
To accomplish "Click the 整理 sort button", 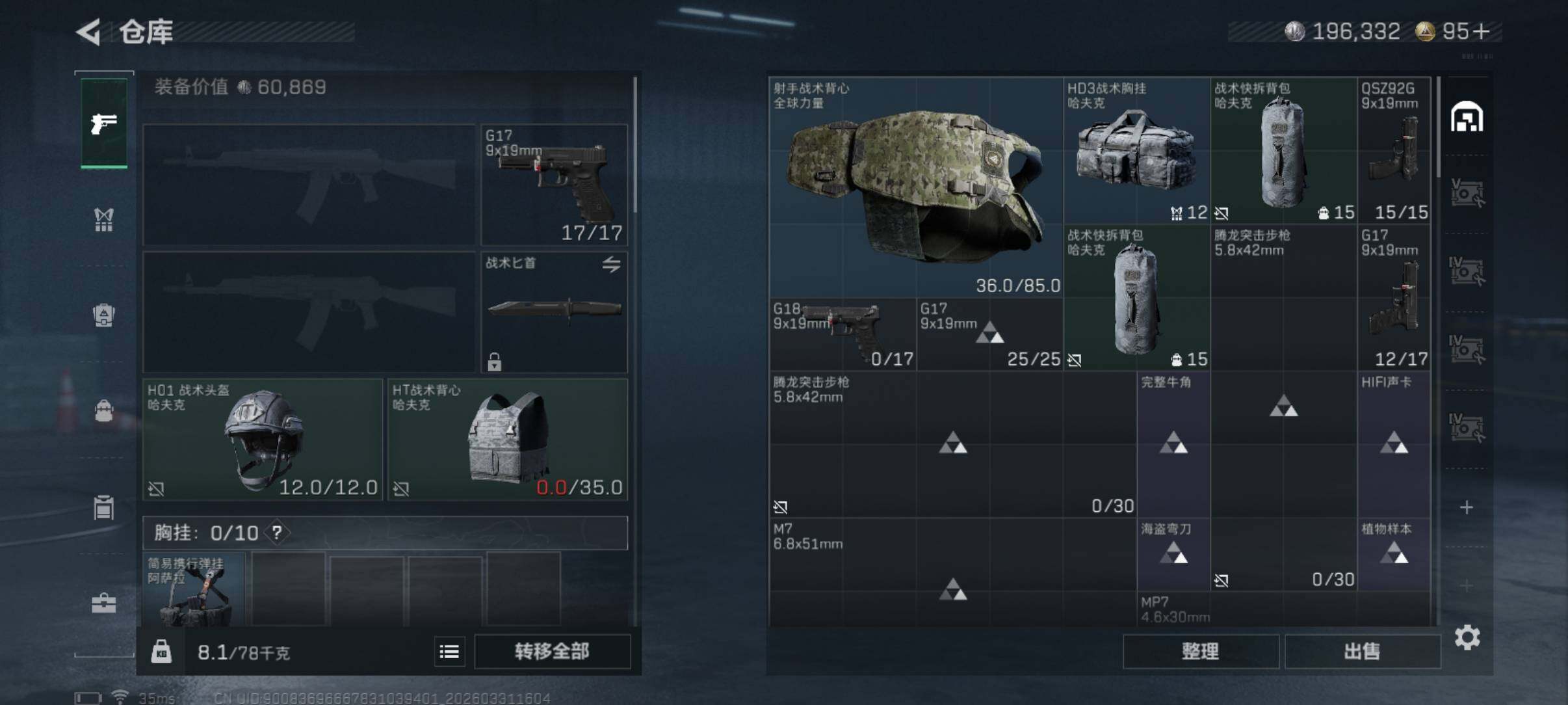I will point(1200,651).
